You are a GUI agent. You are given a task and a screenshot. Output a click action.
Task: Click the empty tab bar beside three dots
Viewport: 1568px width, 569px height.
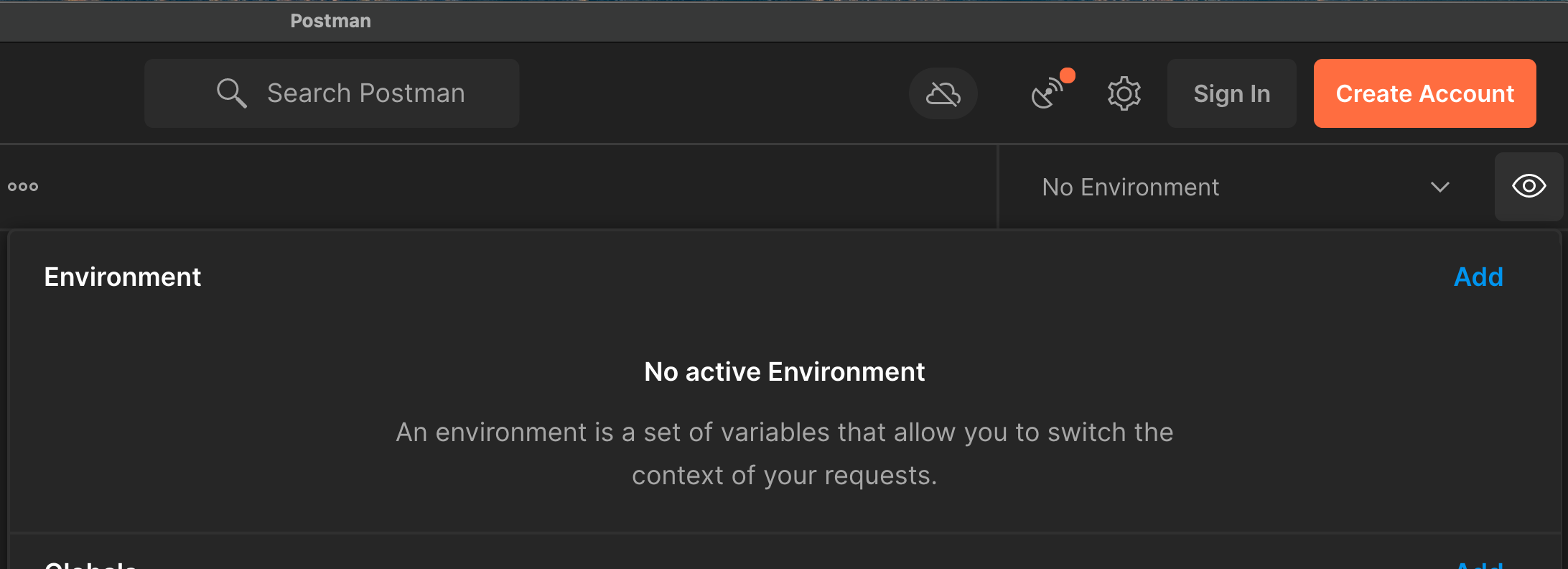pyautogui.click(x=503, y=187)
